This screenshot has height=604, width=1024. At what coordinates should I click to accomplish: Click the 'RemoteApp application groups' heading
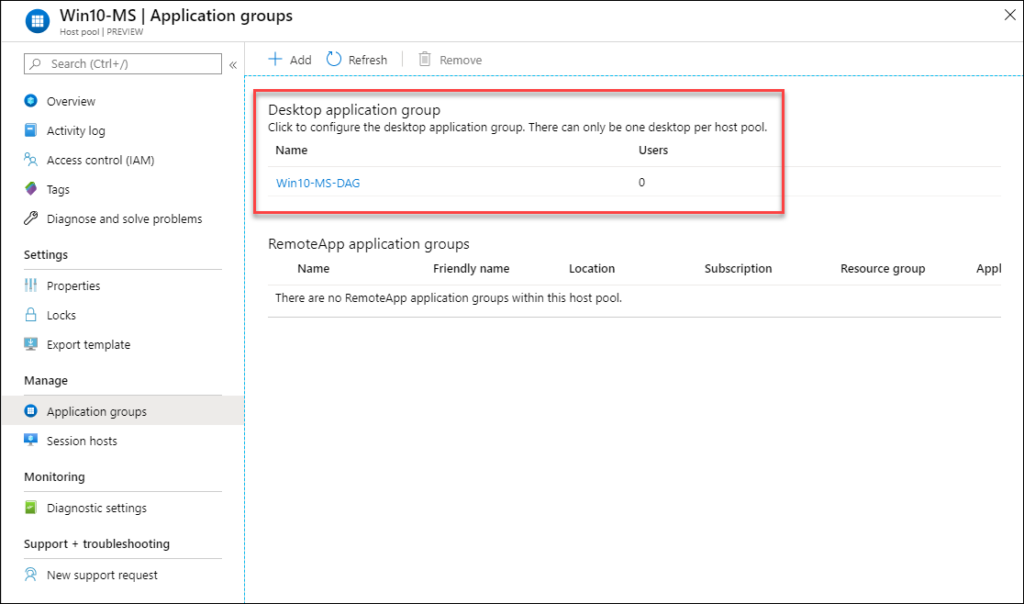pos(368,244)
